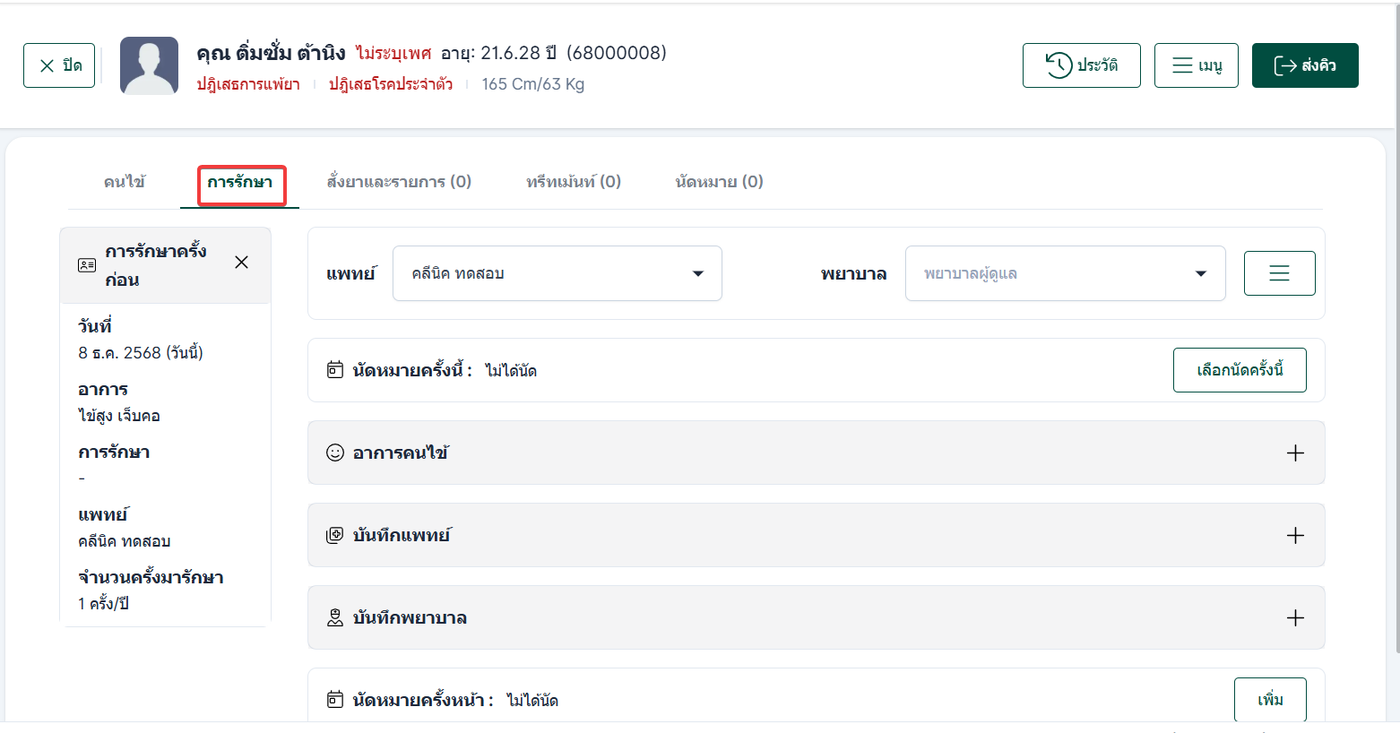Expand the บันทึกพยาบาล section
This screenshot has height=733, width=1400.
point(1295,618)
